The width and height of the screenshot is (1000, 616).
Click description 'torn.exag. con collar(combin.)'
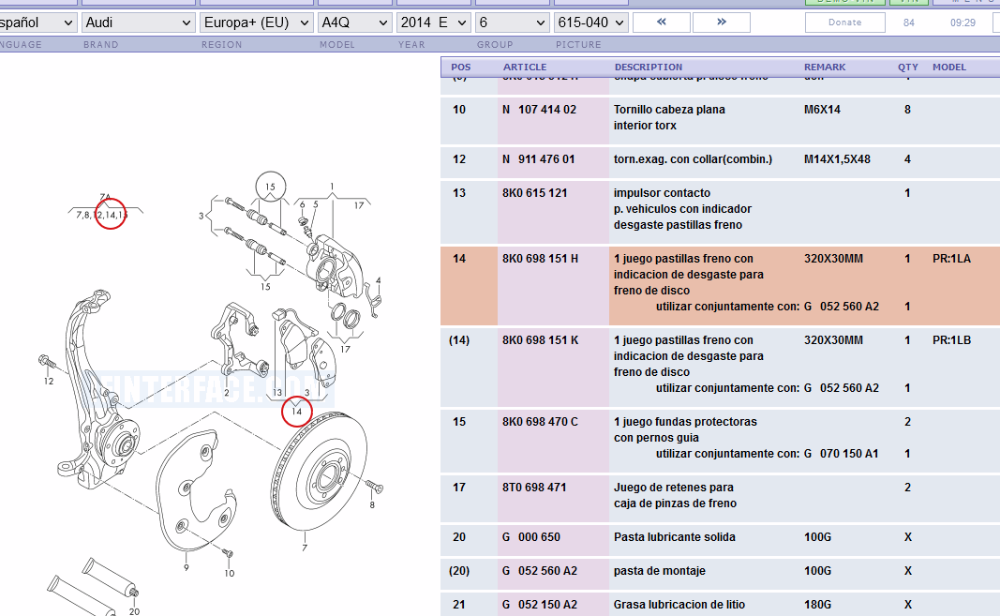(693, 159)
